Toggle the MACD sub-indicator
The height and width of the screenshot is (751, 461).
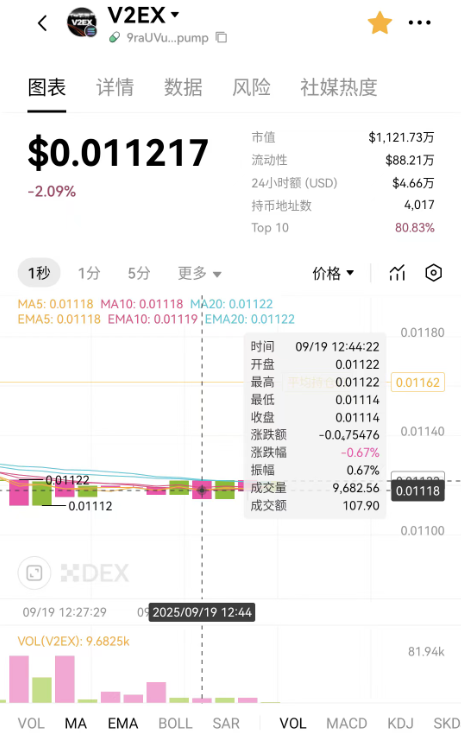(347, 723)
